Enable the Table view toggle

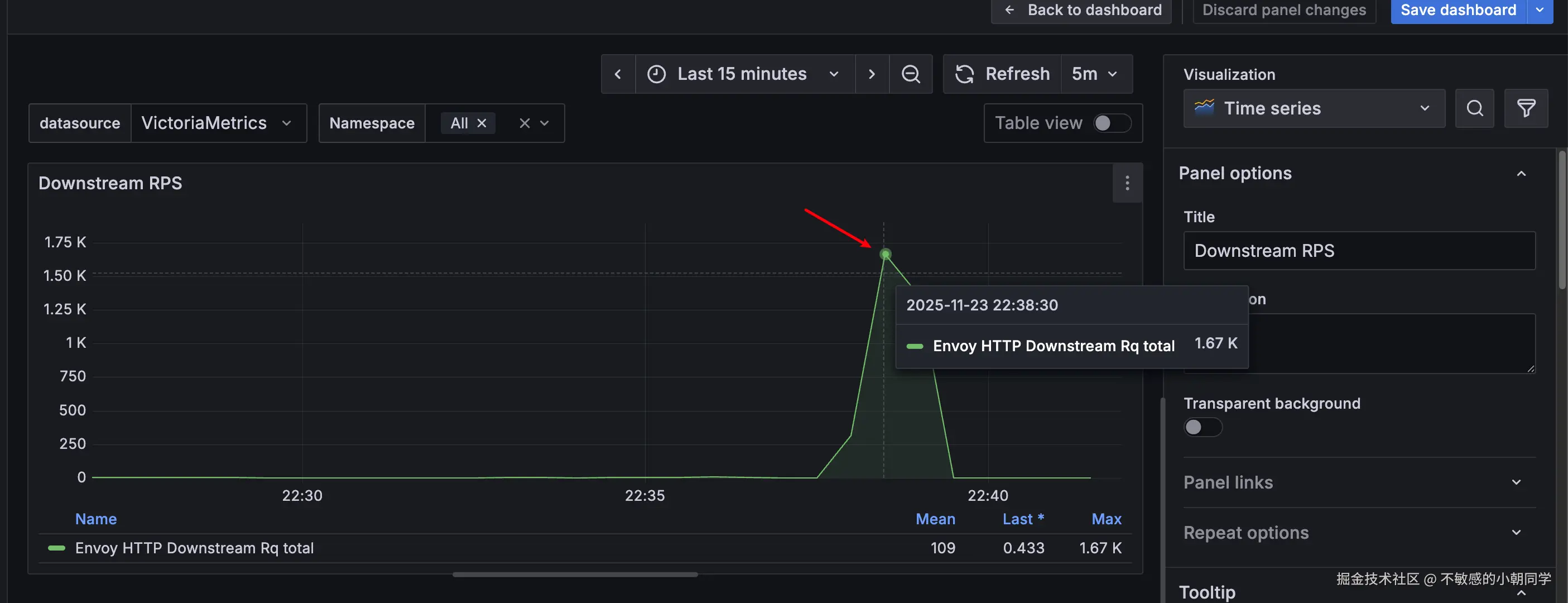1112,123
